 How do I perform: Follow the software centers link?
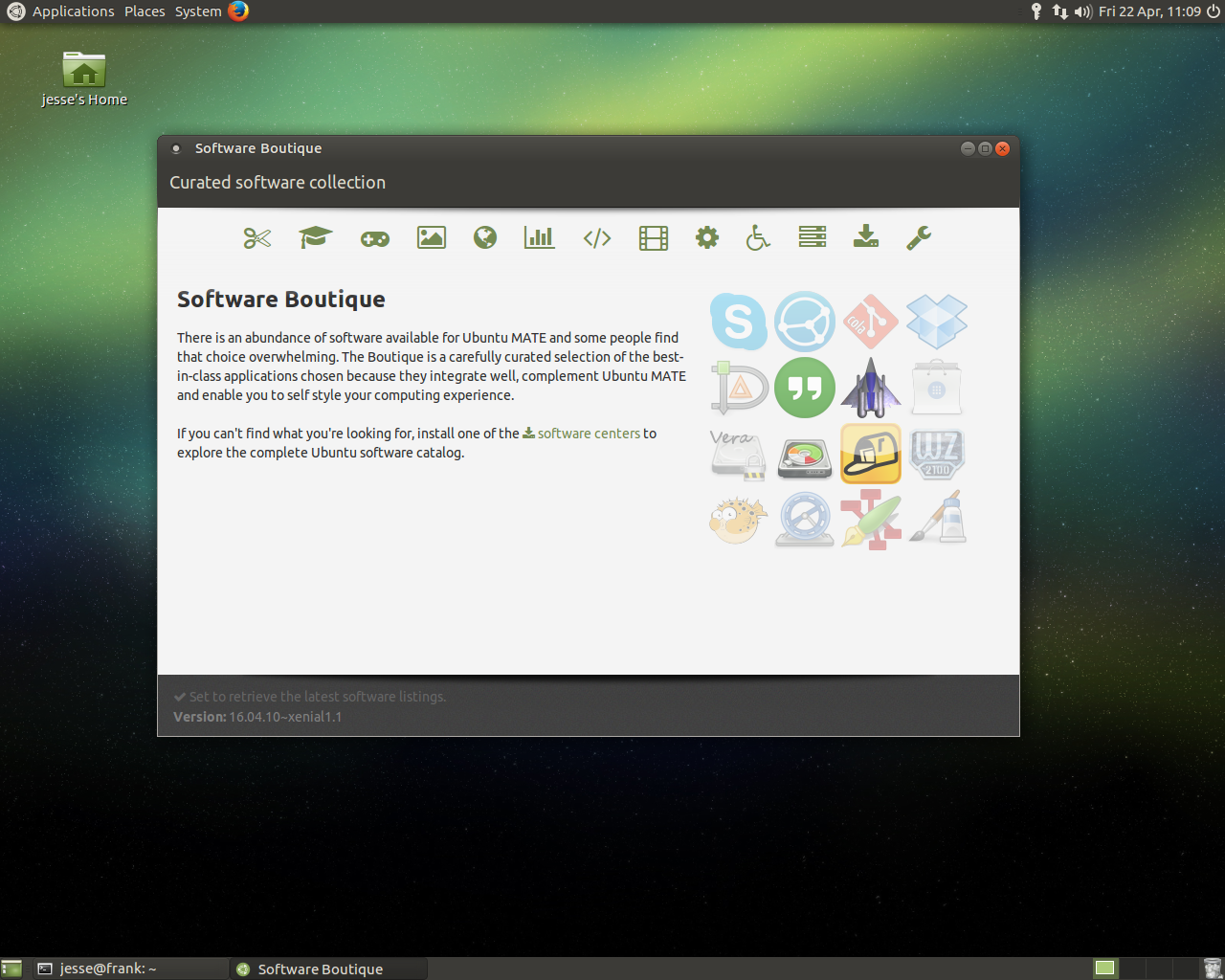tap(581, 434)
